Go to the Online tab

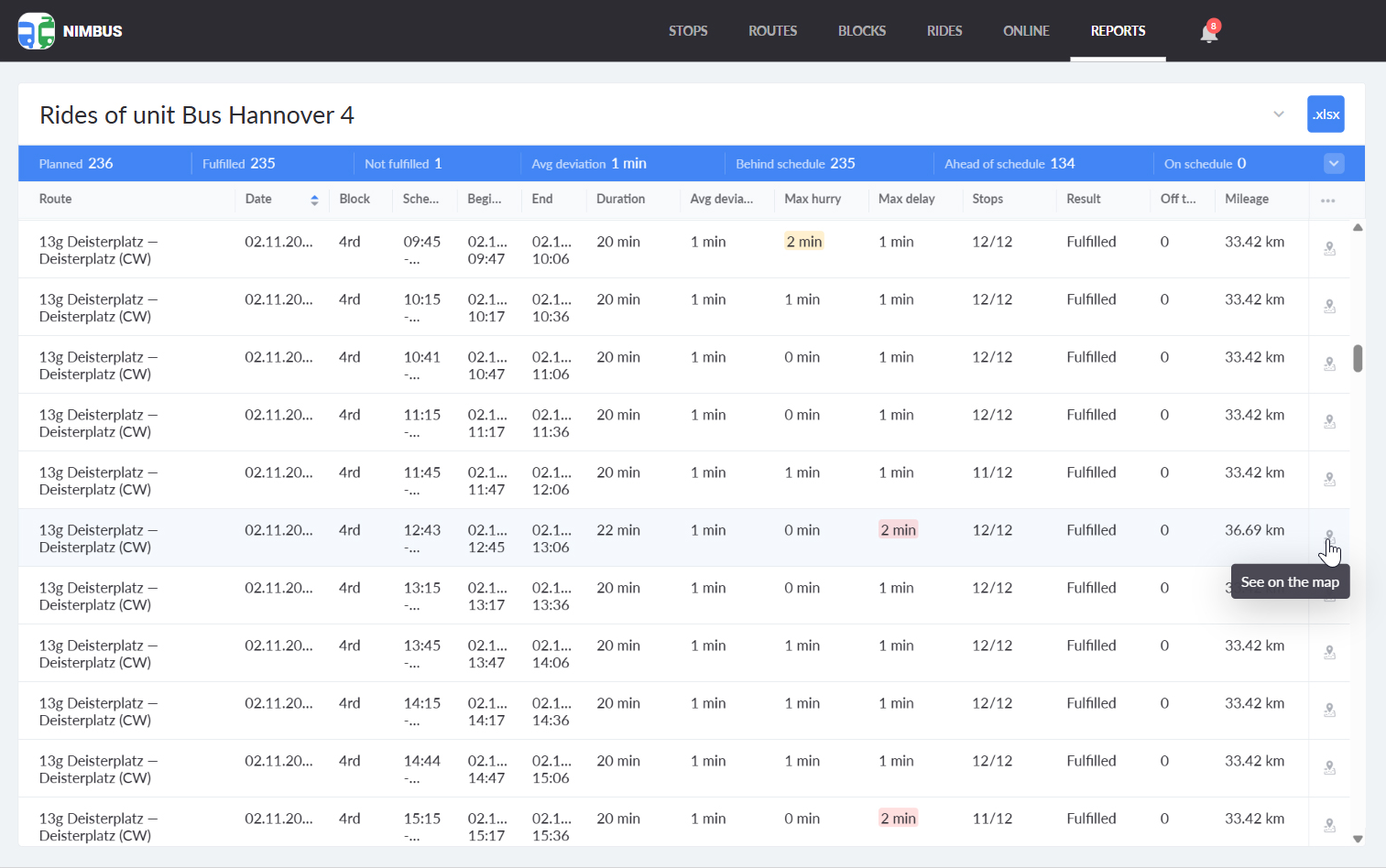1025,31
